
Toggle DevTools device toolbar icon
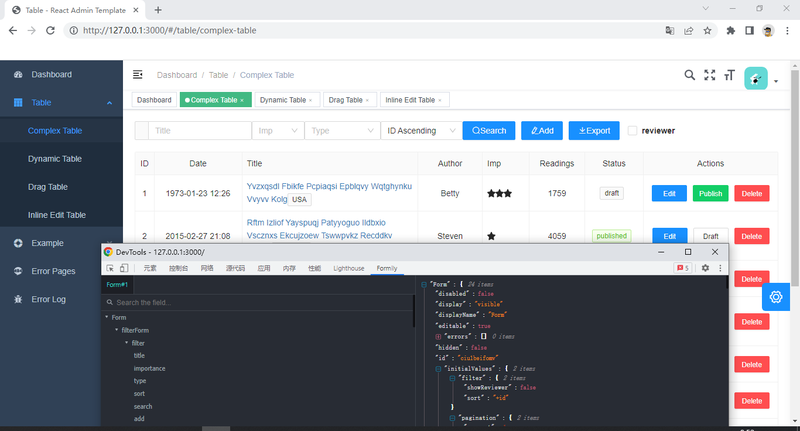124,268
